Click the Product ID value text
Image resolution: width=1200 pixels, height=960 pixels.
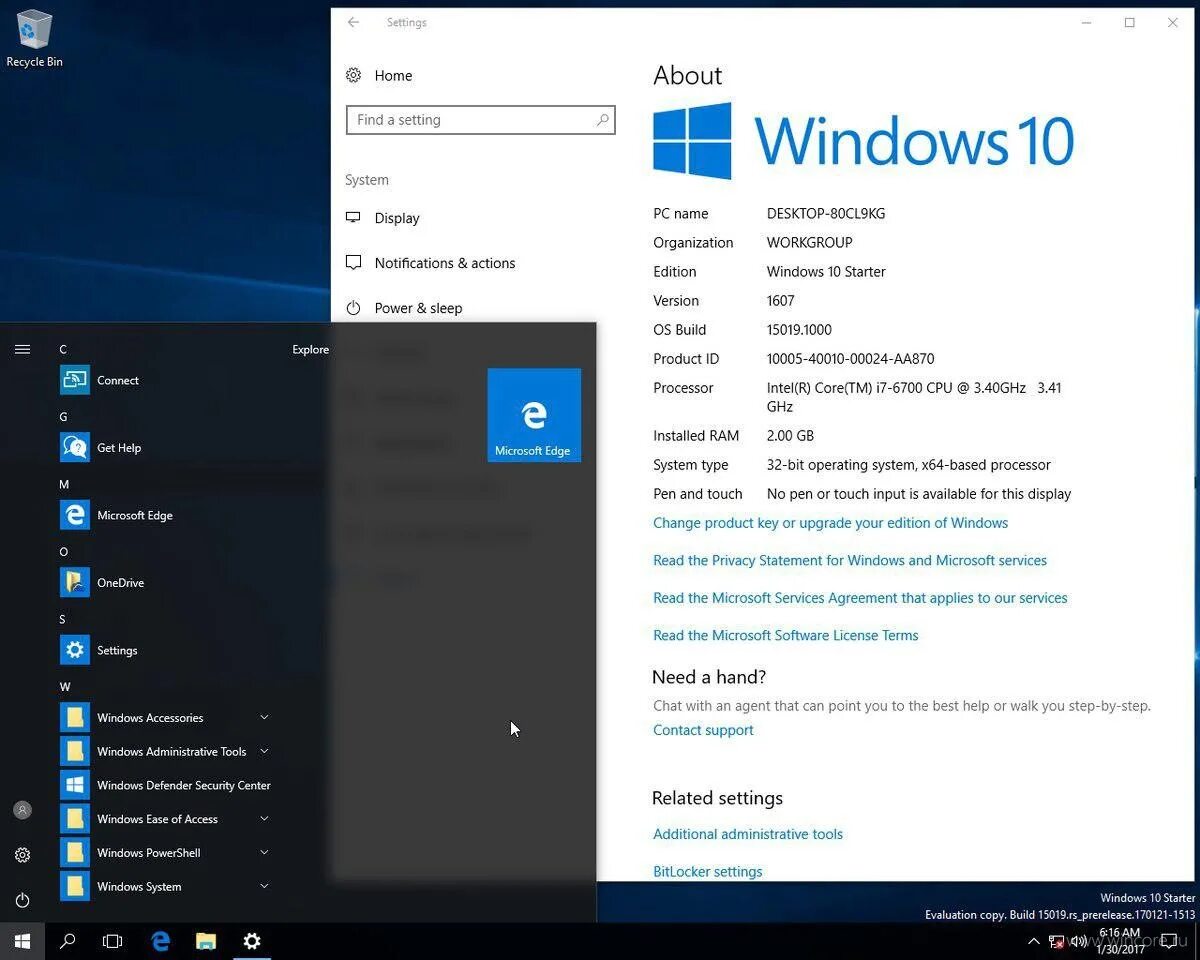[x=851, y=359]
